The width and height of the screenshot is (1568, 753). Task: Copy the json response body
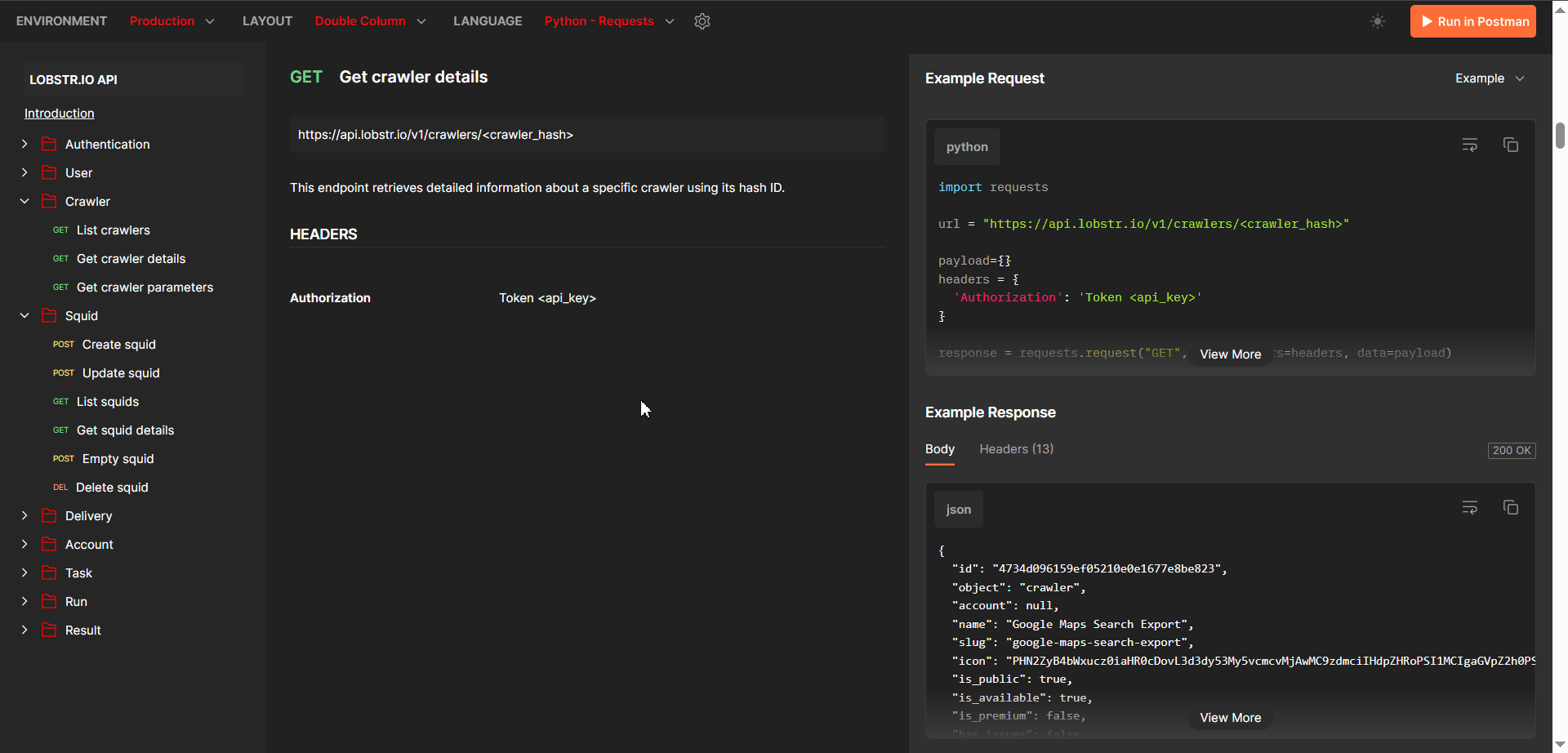point(1511,507)
